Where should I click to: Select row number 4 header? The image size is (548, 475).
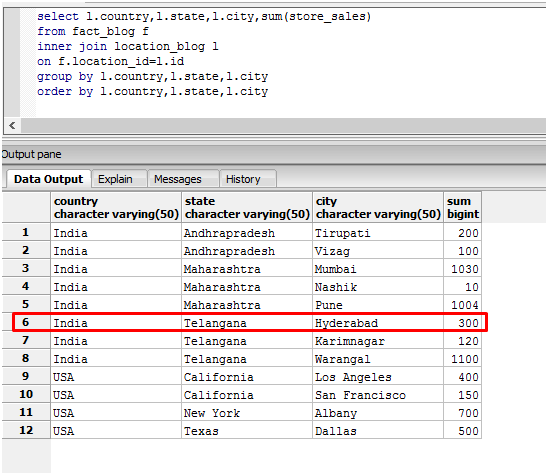pos(26,286)
